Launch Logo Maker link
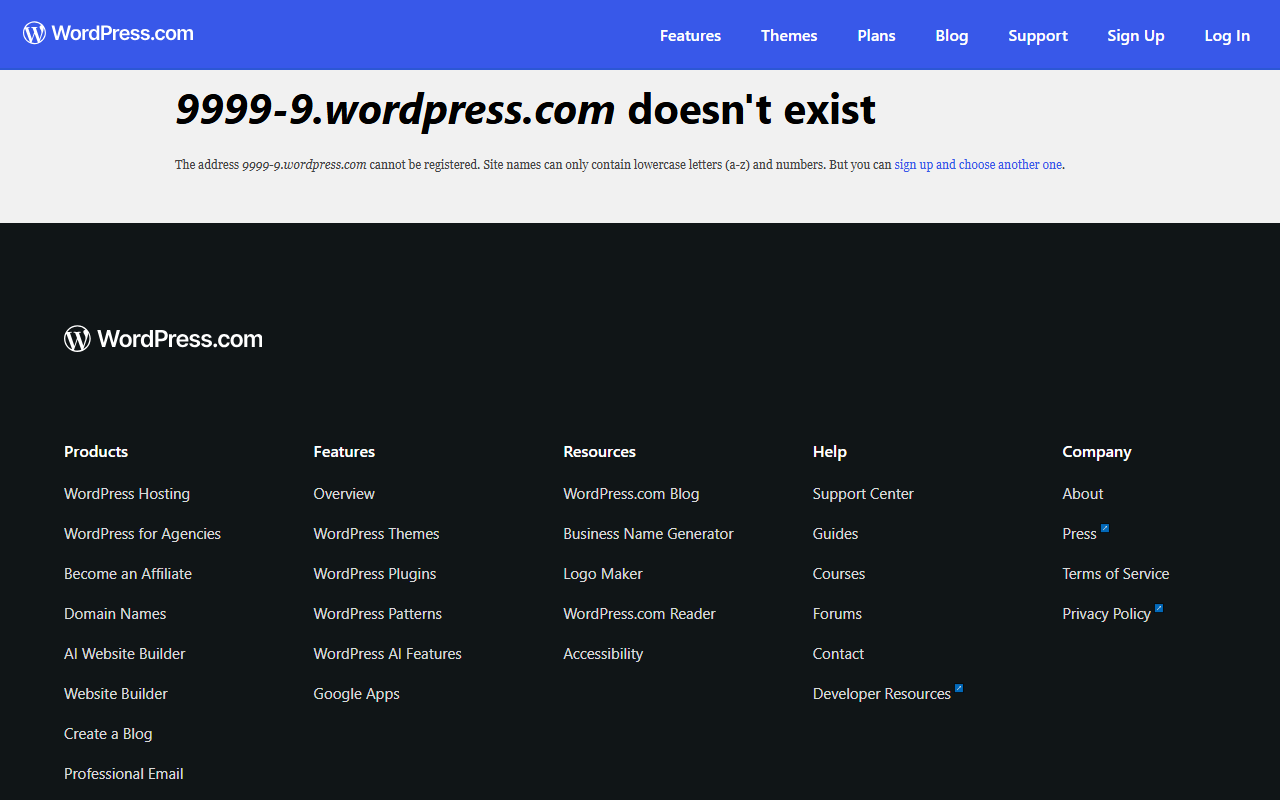 (603, 574)
